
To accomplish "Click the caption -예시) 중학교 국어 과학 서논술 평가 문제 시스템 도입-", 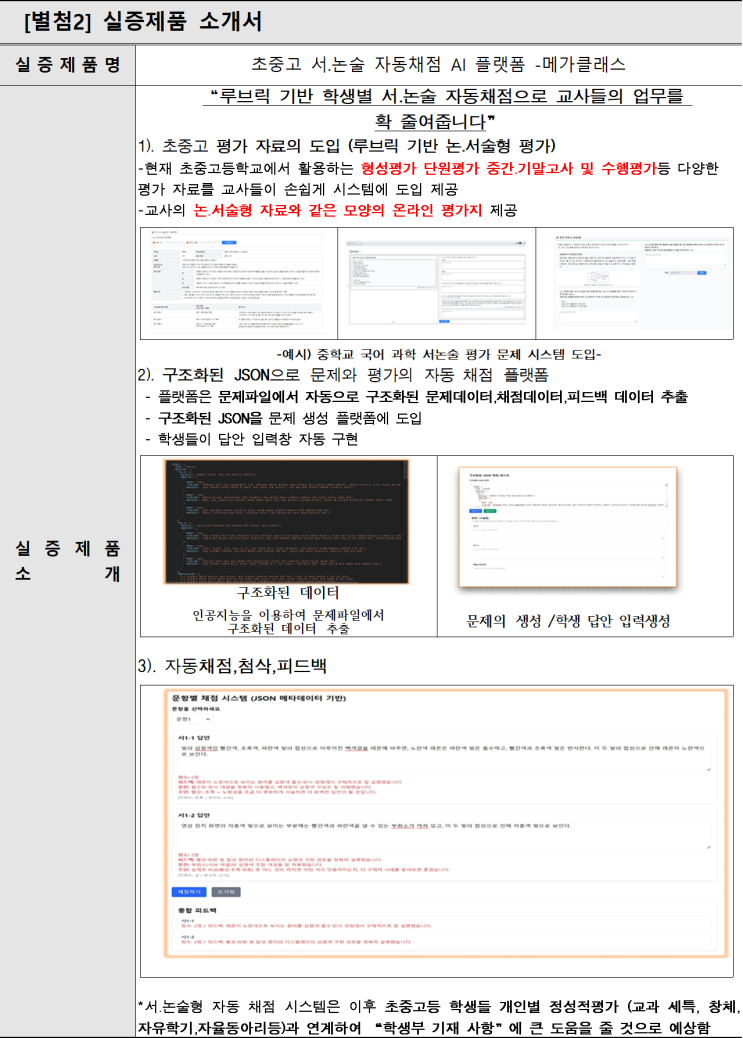I will tap(438, 354).
